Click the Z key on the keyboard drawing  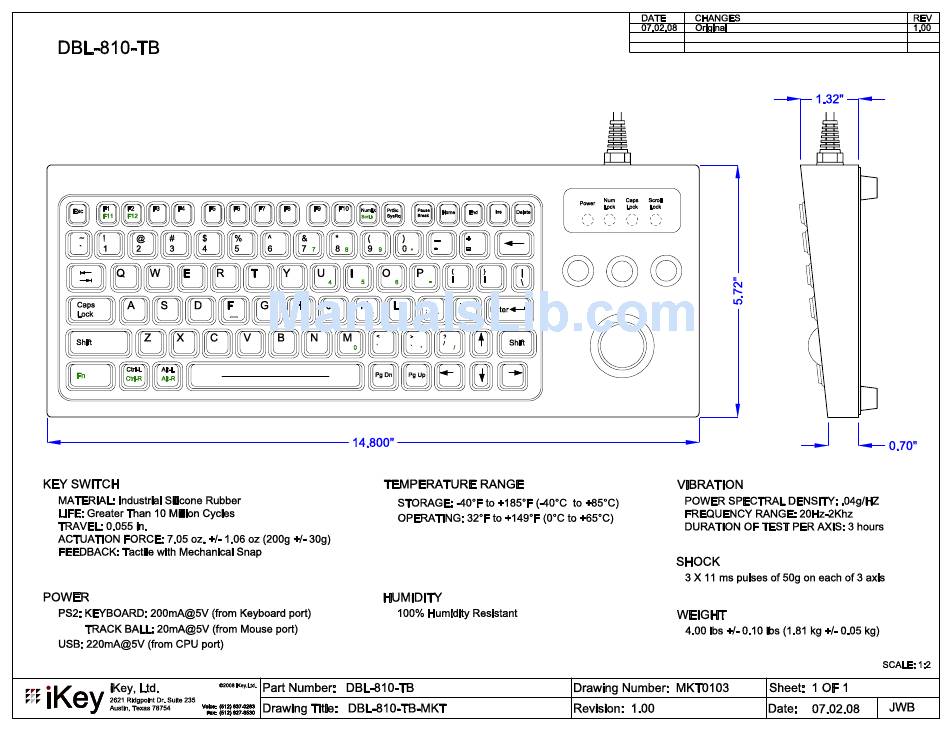[x=148, y=342]
